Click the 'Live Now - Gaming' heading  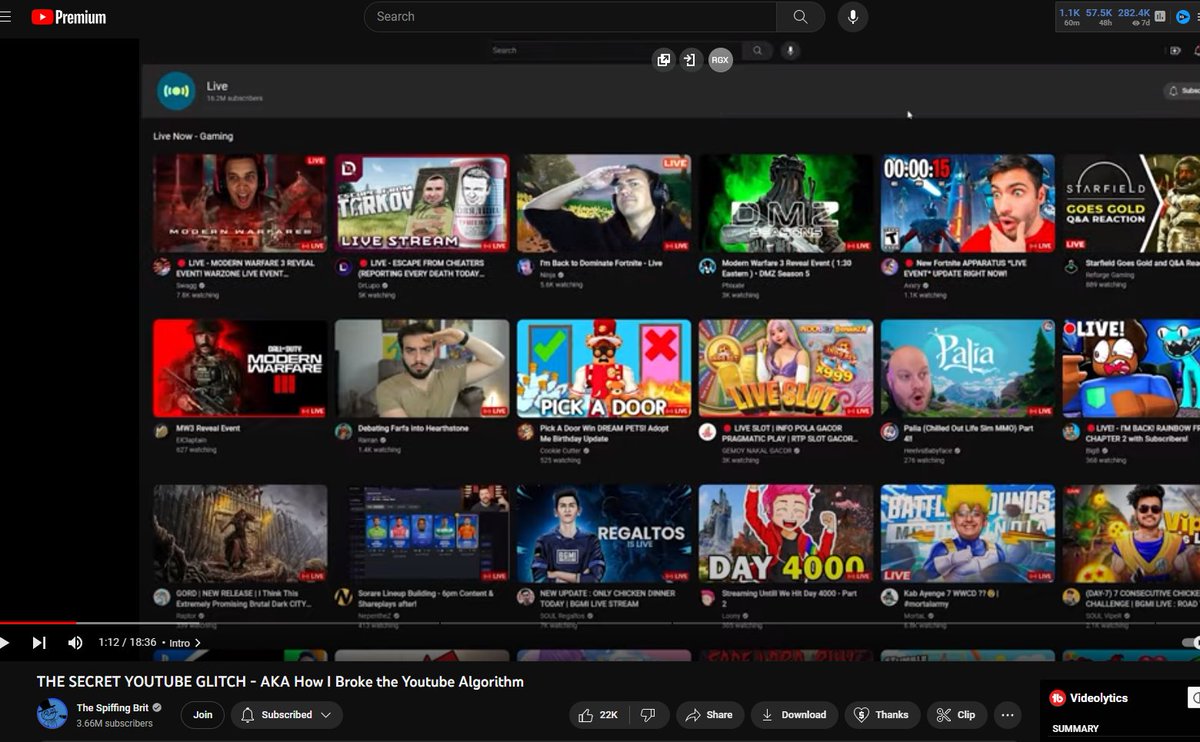(x=193, y=136)
